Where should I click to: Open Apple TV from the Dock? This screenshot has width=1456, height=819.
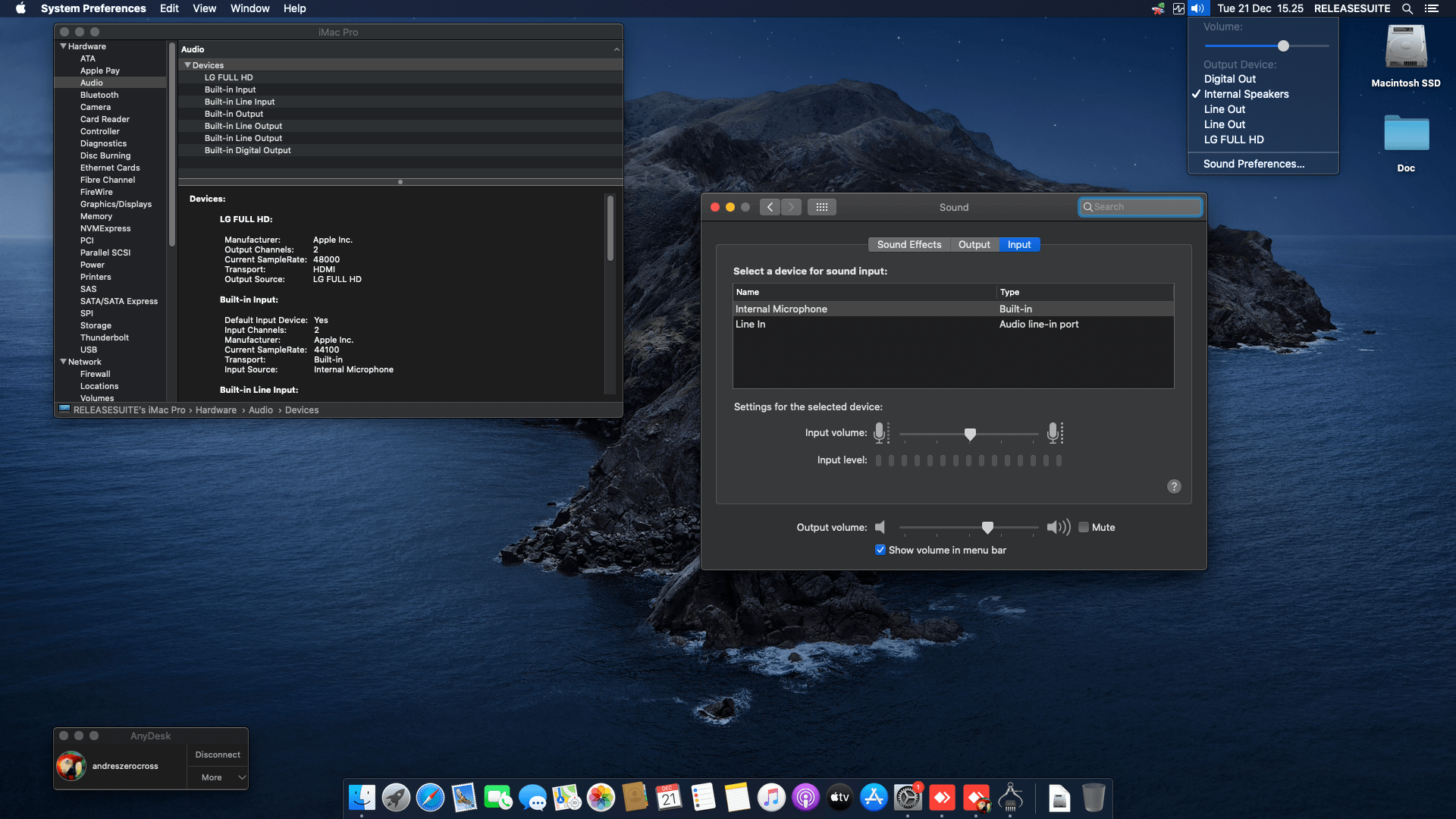(x=839, y=798)
